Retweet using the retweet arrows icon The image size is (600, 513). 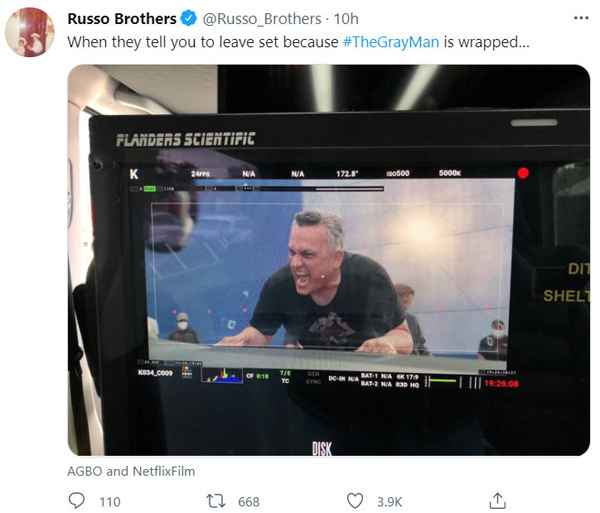click(x=216, y=501)
